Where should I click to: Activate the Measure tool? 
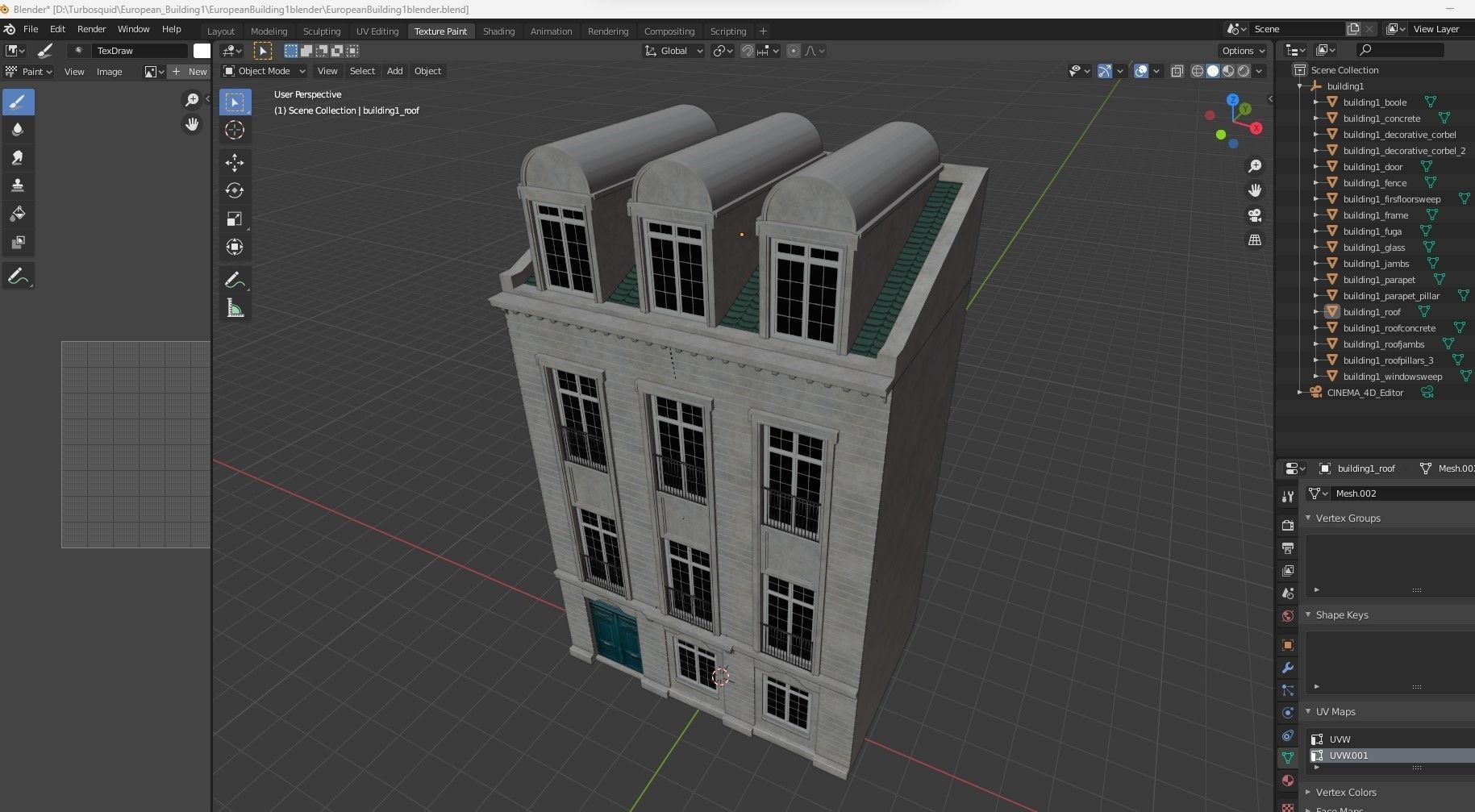(x=235, y=309)
